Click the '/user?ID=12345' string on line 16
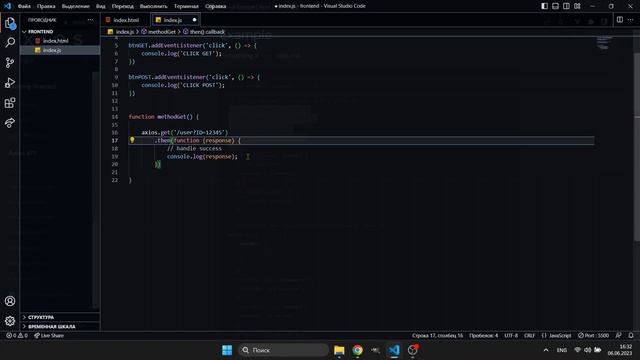The height and width of the screenshot is (360, 640). tap(199, 133)
